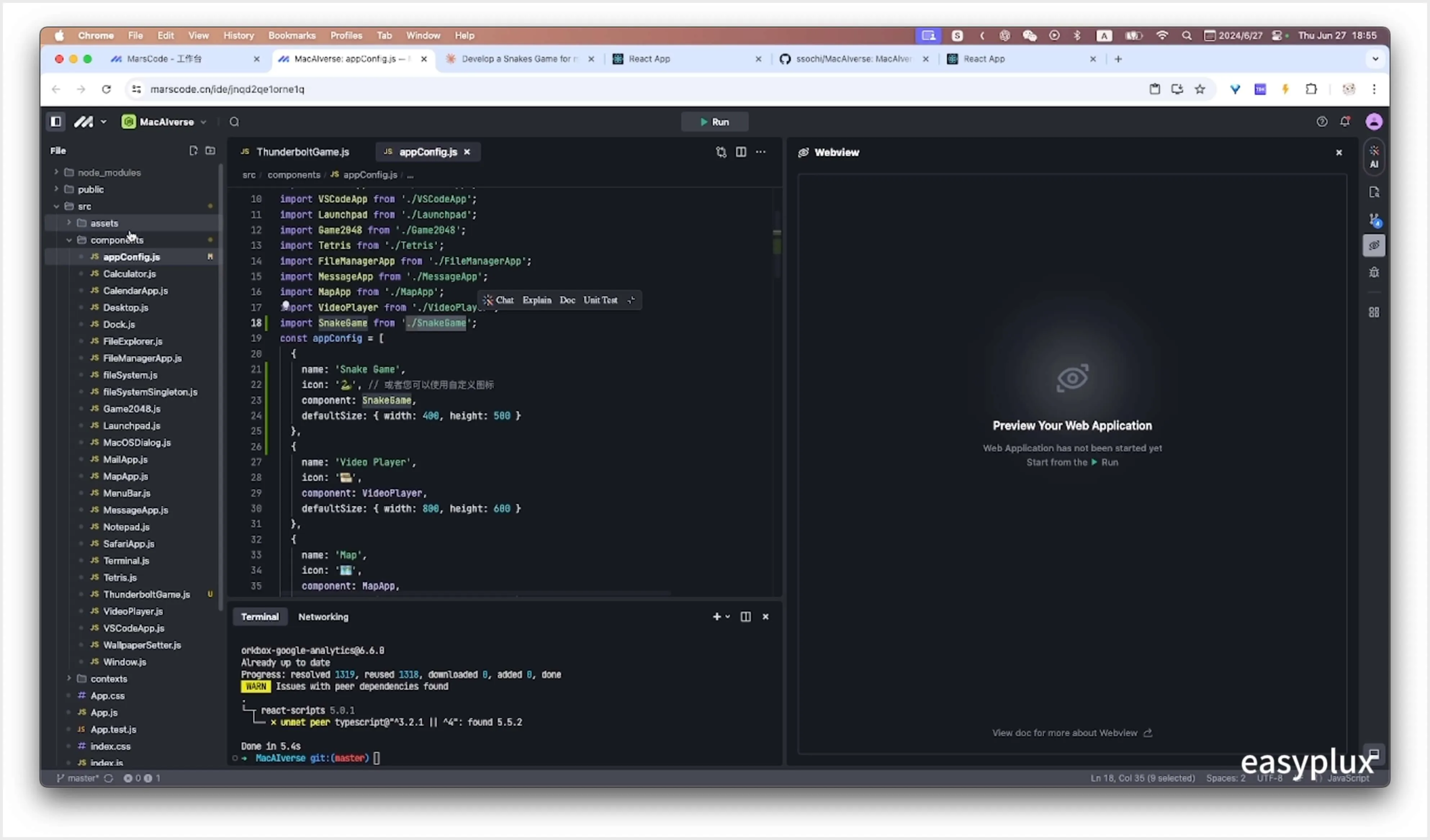Viewport: 1430px width, 840px height.
Task: Open Window.js in file tree
Action: click(x=124, y=661)
